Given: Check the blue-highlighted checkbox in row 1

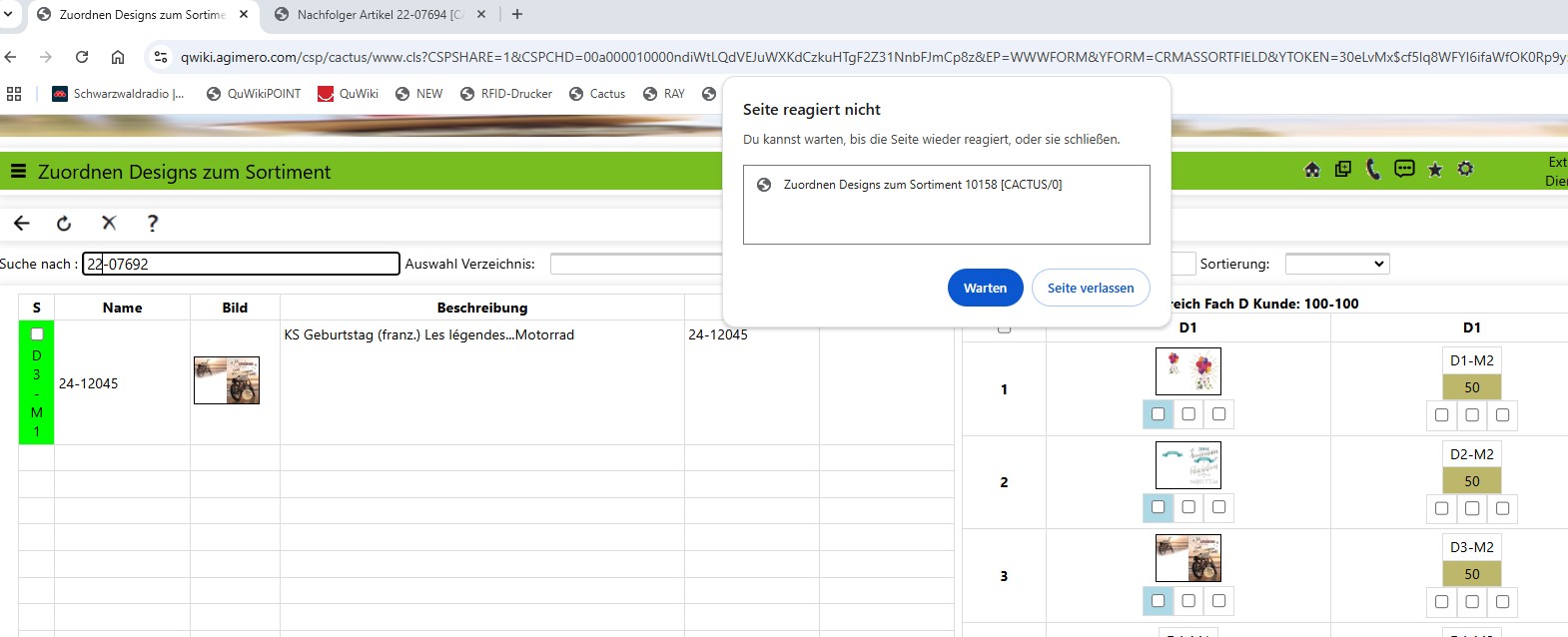Looking at the screenshot, I should (x=1158, y=413).
